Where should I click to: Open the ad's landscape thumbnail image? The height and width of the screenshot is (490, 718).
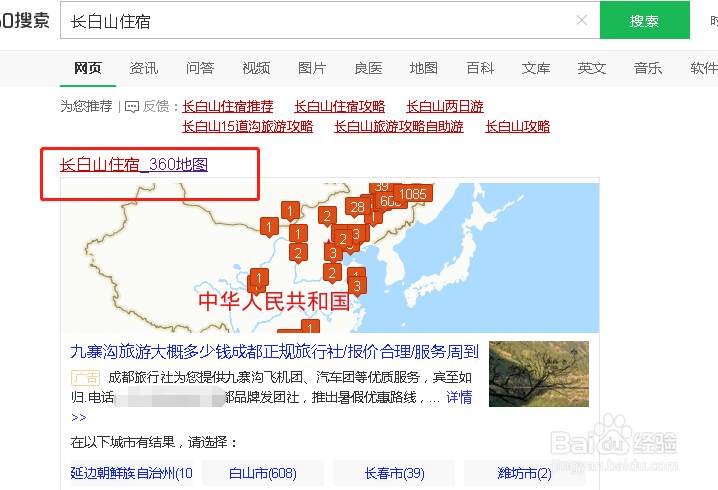(x=539, y=374)
